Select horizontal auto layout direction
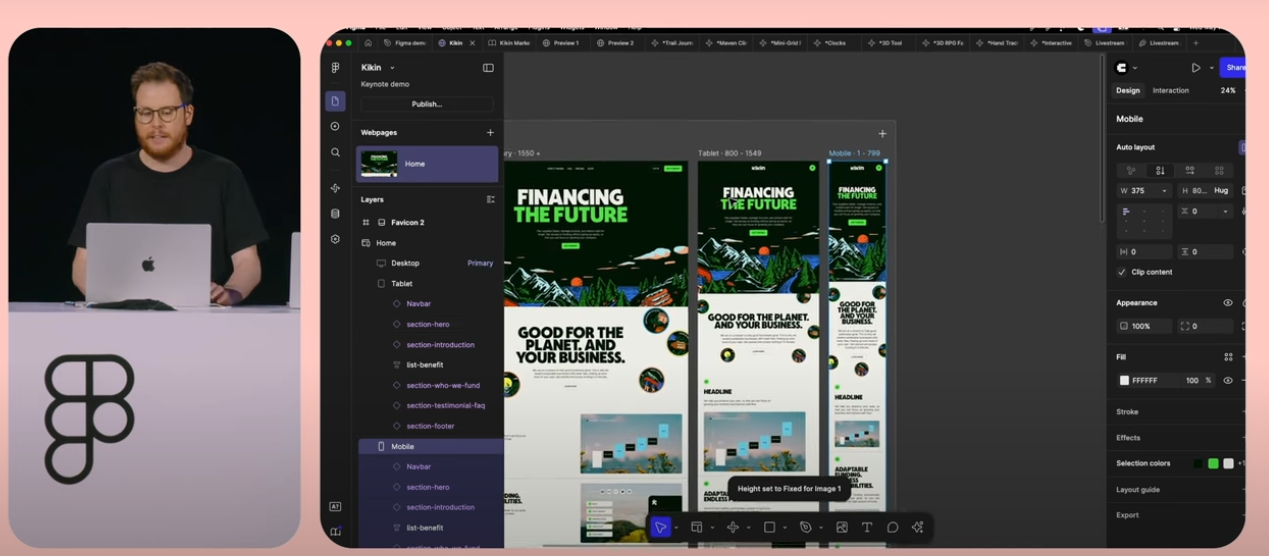 coord(1189,171)
